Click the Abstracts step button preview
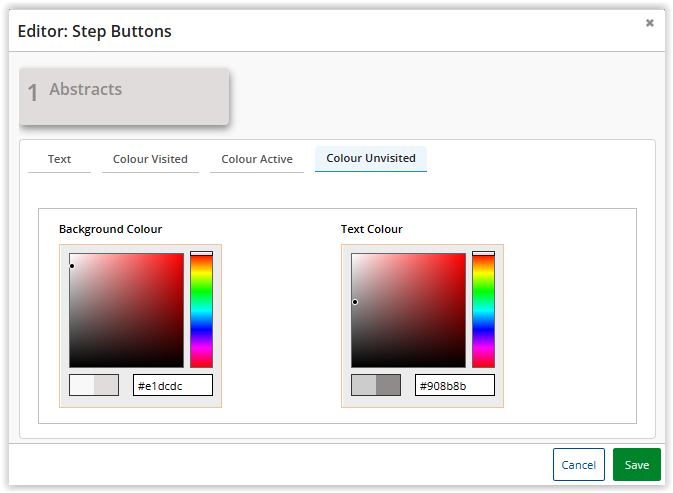Viewport: 673px width, 493px height. [x=124, y=96]
